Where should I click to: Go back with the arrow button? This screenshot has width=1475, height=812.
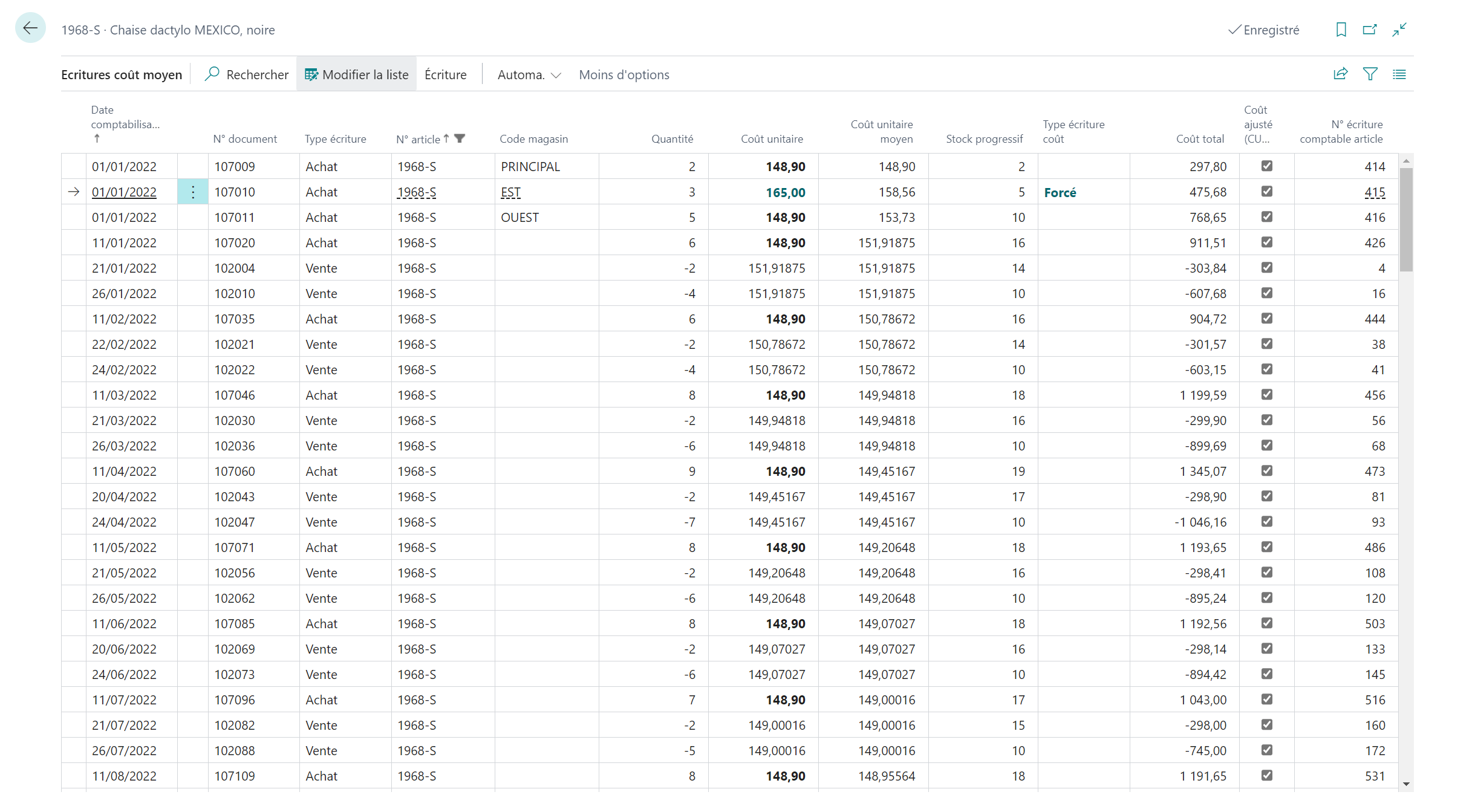click(x=30, y=28)
